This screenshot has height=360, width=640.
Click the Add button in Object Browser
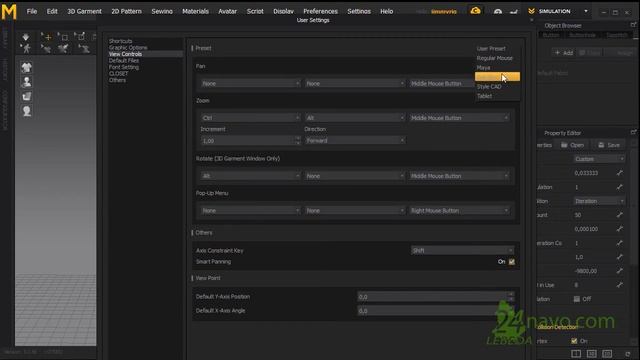pyautogui.click(x=564, y=53)
